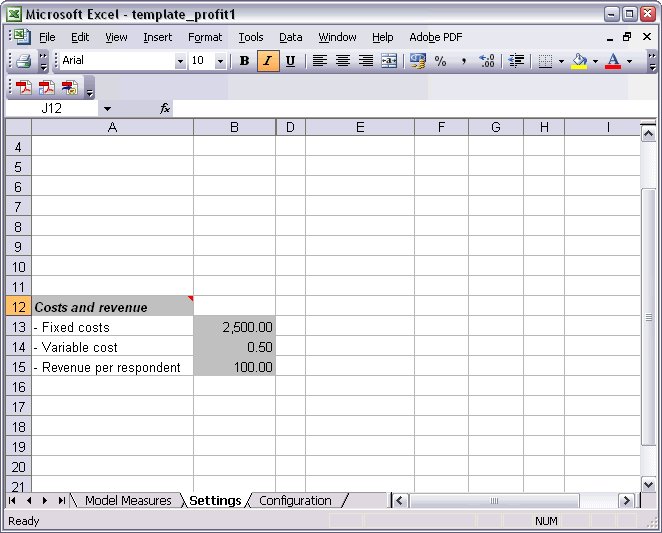Click the Insert Function fx icon

tap(165, 109)
